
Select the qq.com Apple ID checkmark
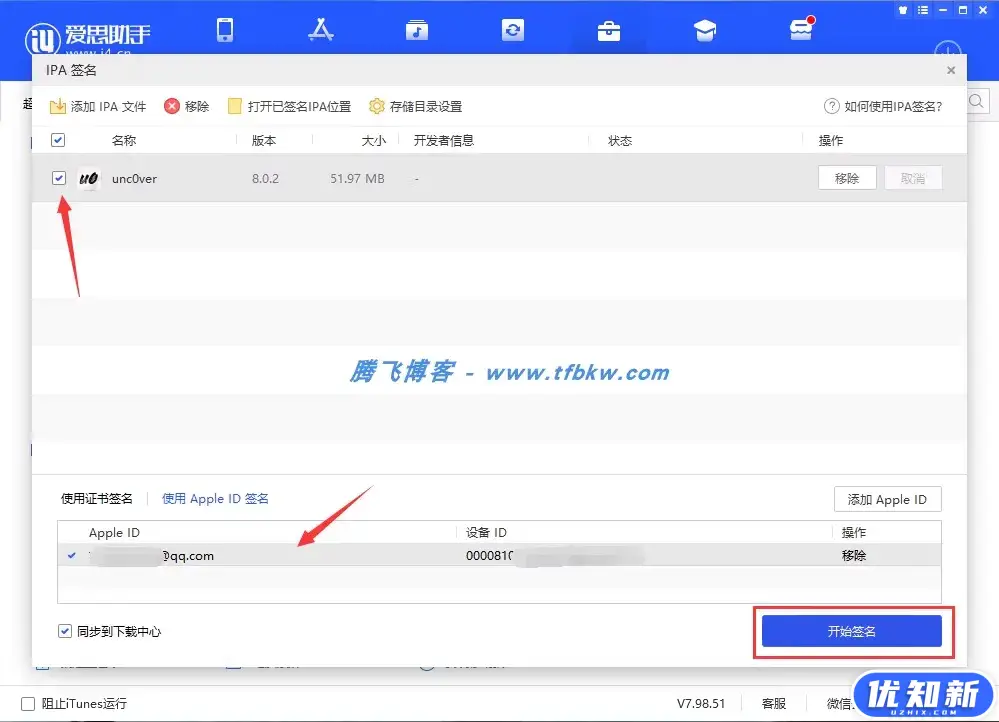(72, 555)
